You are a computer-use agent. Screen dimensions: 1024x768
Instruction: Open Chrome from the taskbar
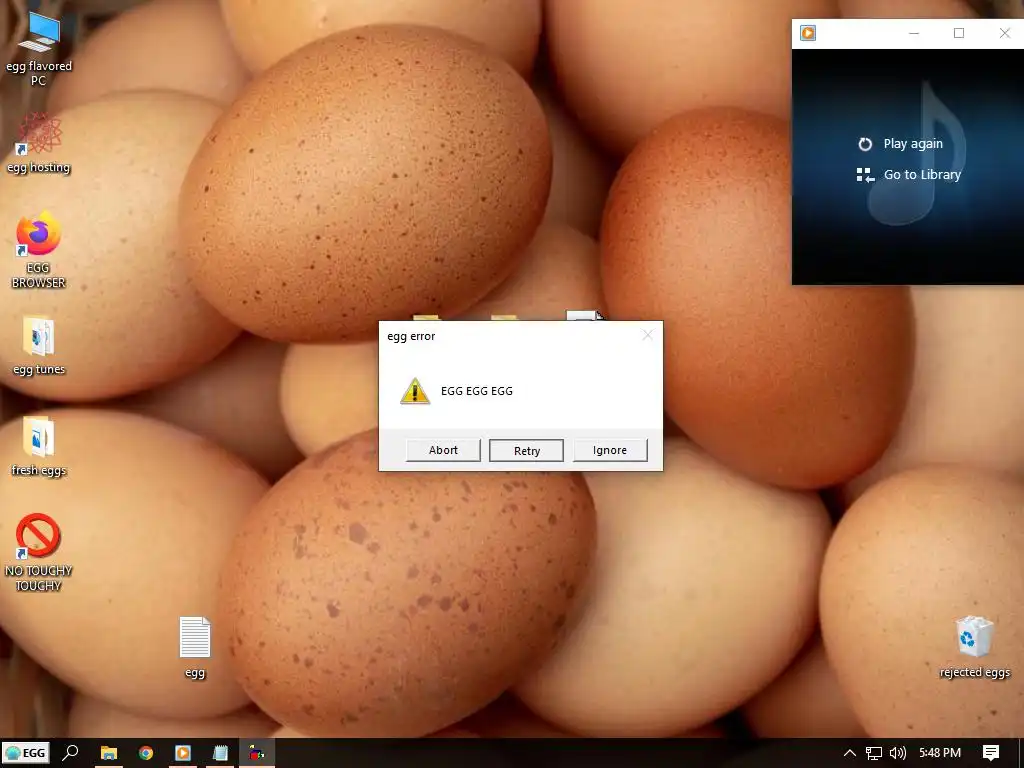click(146, 753)
